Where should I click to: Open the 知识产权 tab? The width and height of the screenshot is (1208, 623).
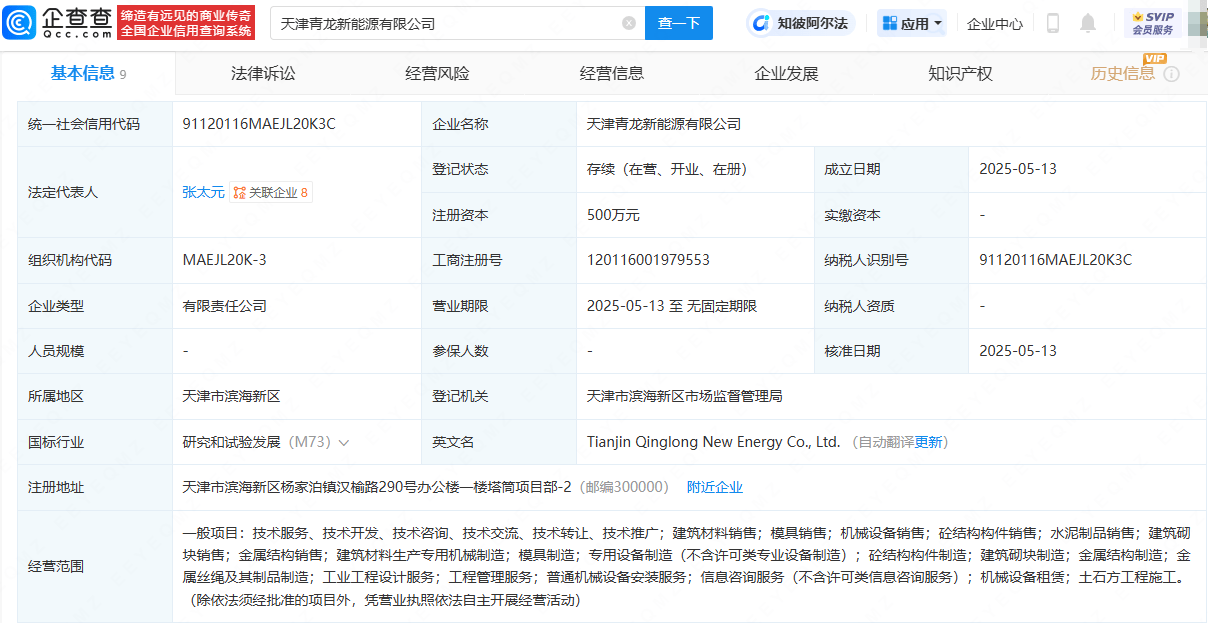pyautogui.click(x=959, y=72)
